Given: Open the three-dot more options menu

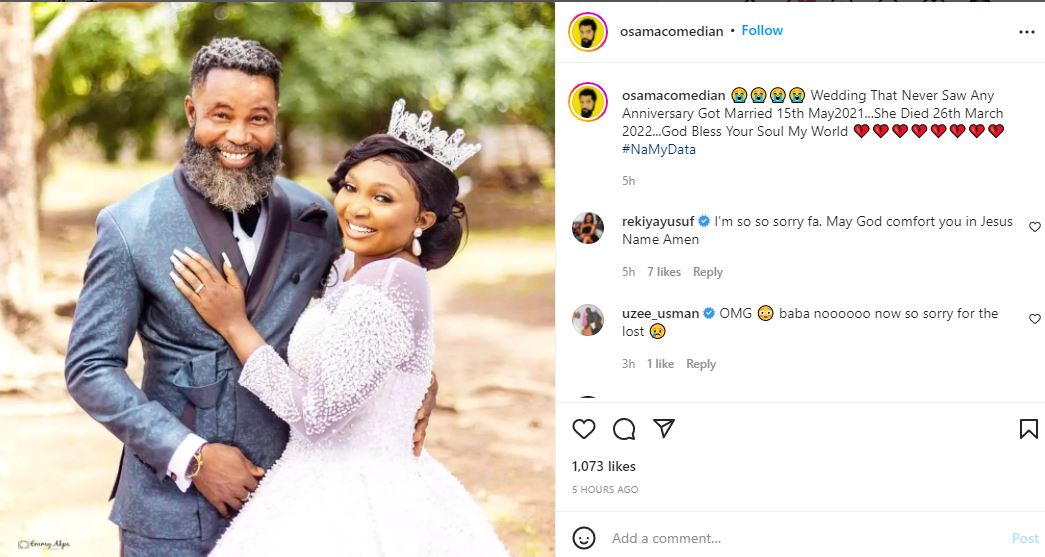Looking at the screenshot, I should point(1027,32).
